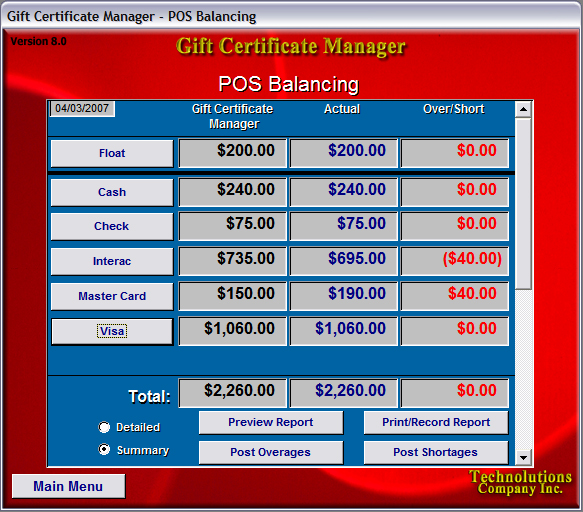Click the Cash payment button
Image resolution: width=583 pixels, height=512 pixels.
pyautogui.click(x=112, y=192)
